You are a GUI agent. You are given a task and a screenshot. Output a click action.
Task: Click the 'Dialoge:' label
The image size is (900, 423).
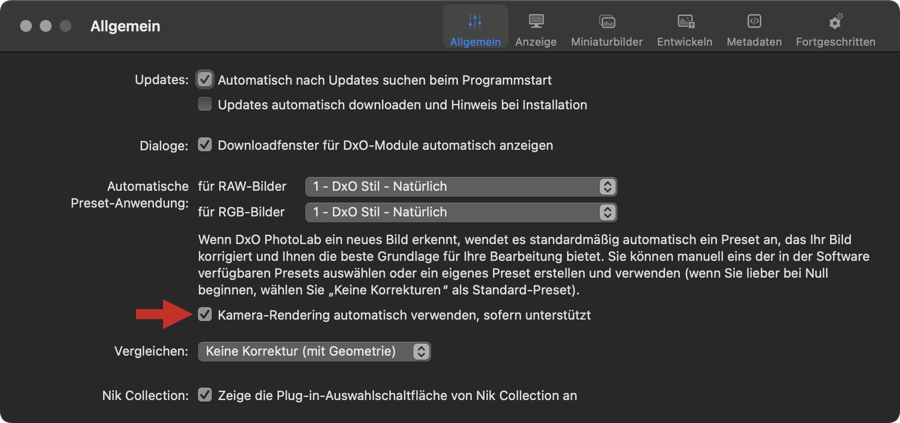tap(164, 145)
